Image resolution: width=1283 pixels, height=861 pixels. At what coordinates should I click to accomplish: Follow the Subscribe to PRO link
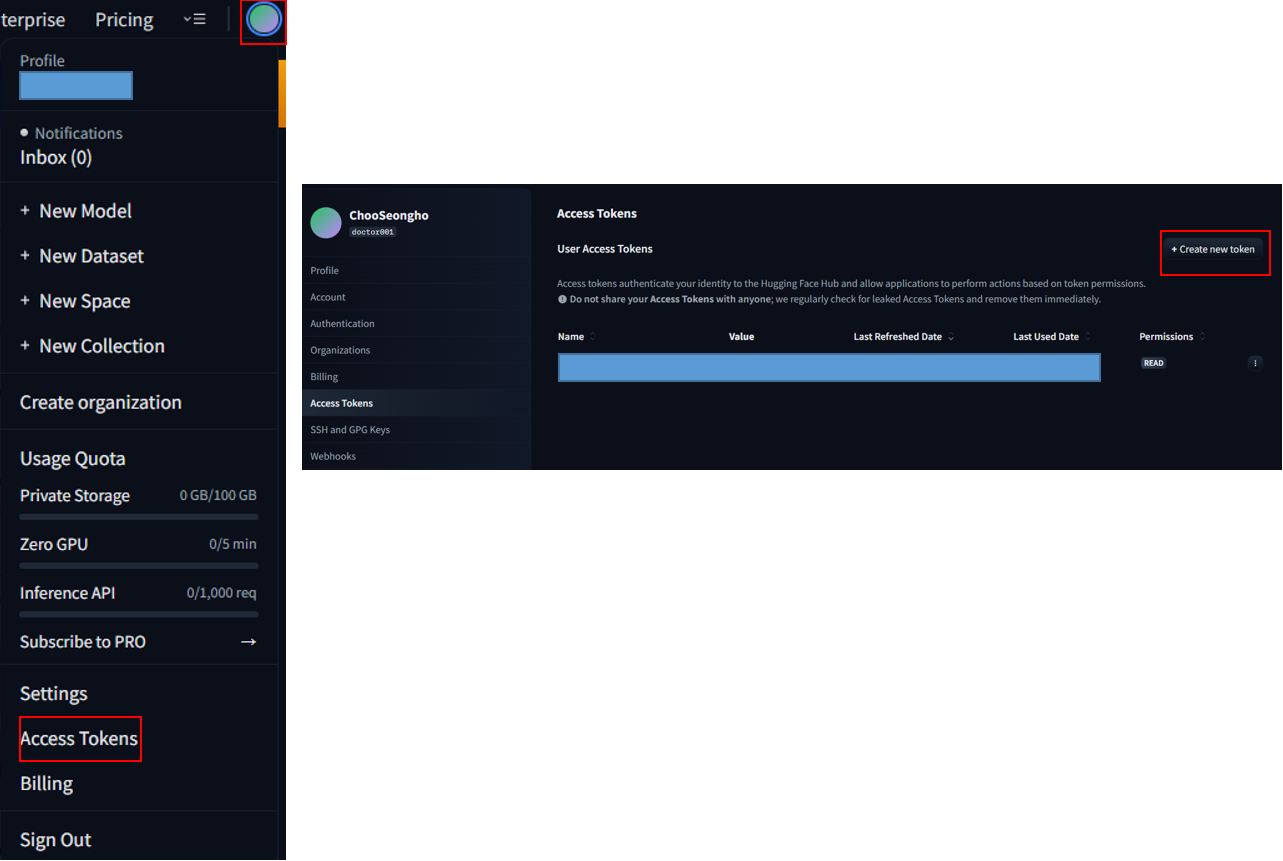click(83, 642)
